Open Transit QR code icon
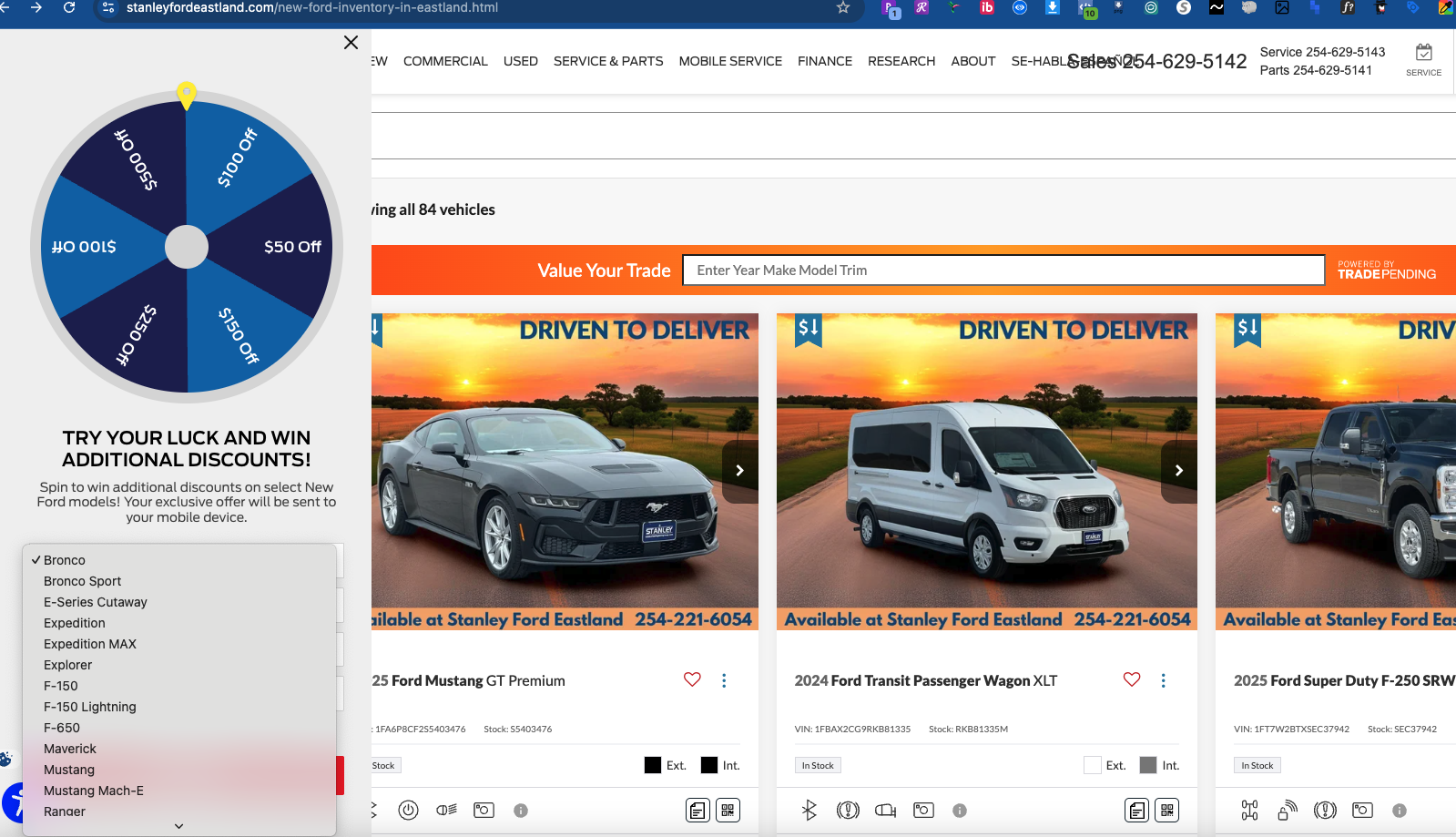Image resolution: width=1456 pixels, height=837 pixels. point(1167,810)
